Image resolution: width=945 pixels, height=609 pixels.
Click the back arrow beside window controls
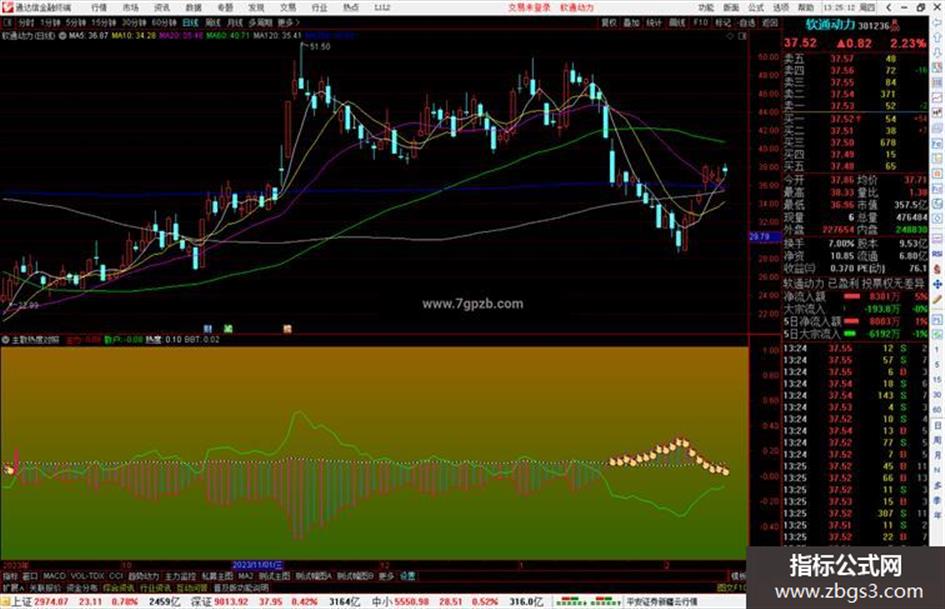889,7
